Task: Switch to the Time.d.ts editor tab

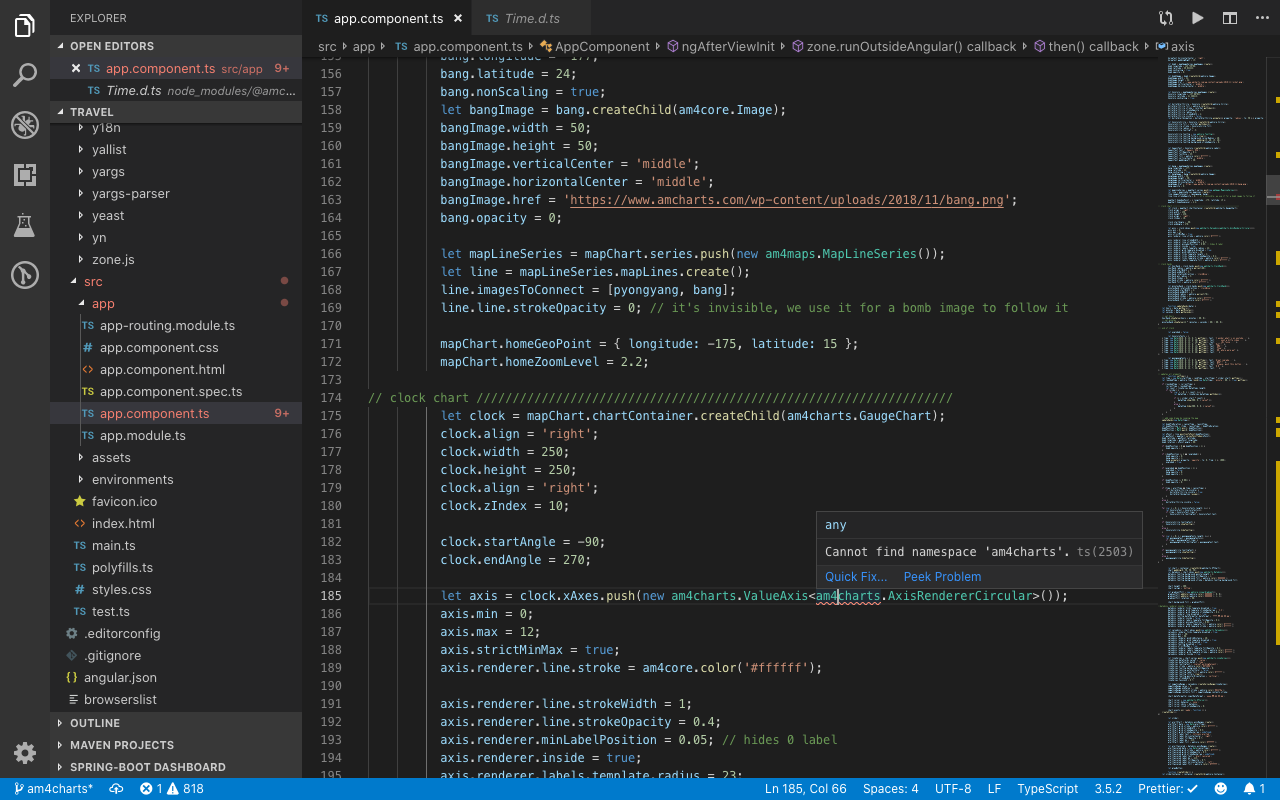Action: click(x=531, y=18)
